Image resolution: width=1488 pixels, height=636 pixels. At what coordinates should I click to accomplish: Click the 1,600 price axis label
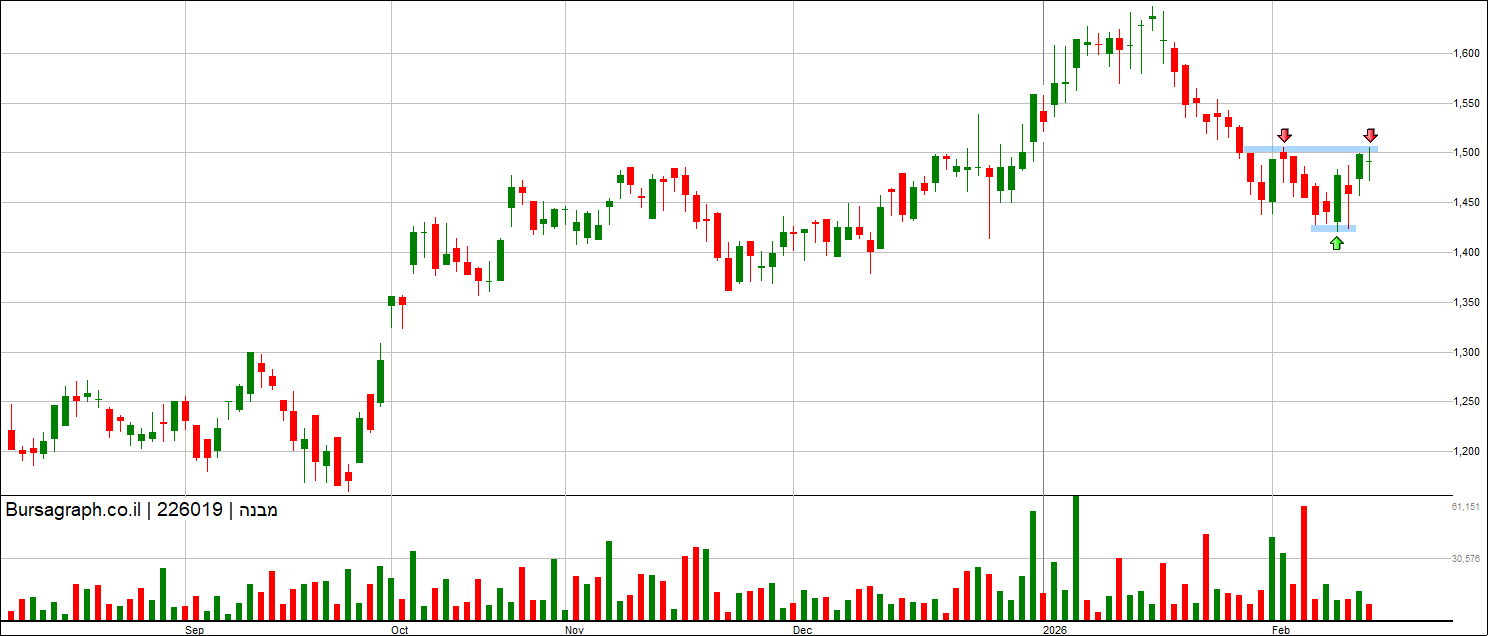click(1466, 53)
